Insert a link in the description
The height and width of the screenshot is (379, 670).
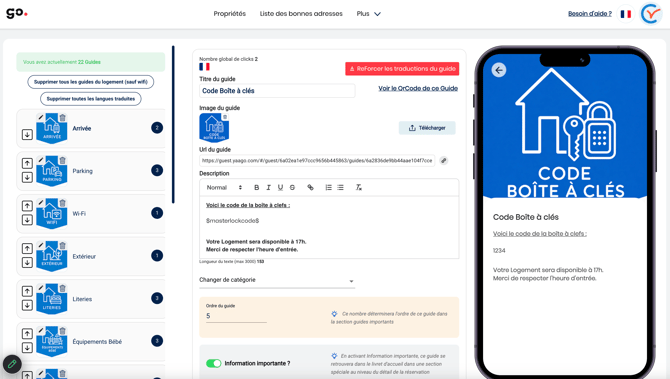pyautogui.click(x=310, y=188)
